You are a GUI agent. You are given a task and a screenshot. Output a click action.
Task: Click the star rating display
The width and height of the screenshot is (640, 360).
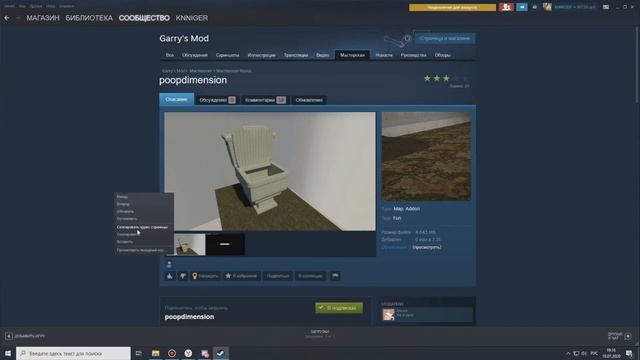coord(446,78)
